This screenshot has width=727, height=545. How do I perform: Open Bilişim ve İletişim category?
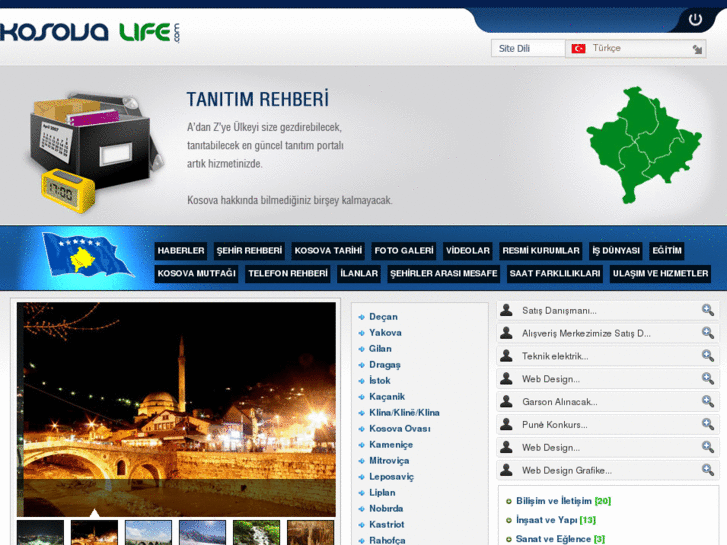click(x=563, y=501)
